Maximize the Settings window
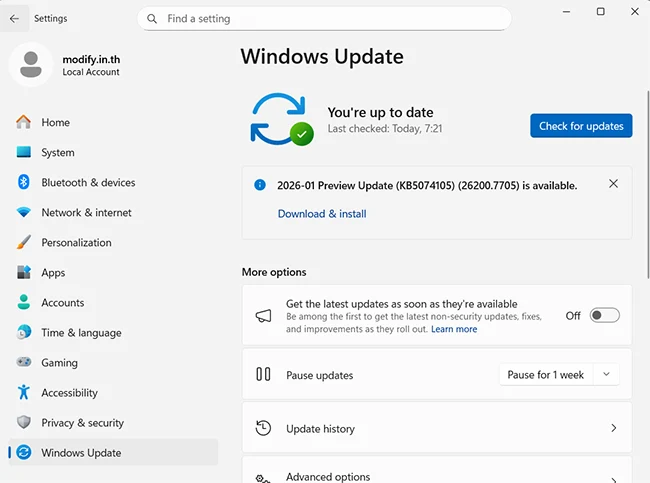The width and height of the screenshot is (650, 483). 600,12
